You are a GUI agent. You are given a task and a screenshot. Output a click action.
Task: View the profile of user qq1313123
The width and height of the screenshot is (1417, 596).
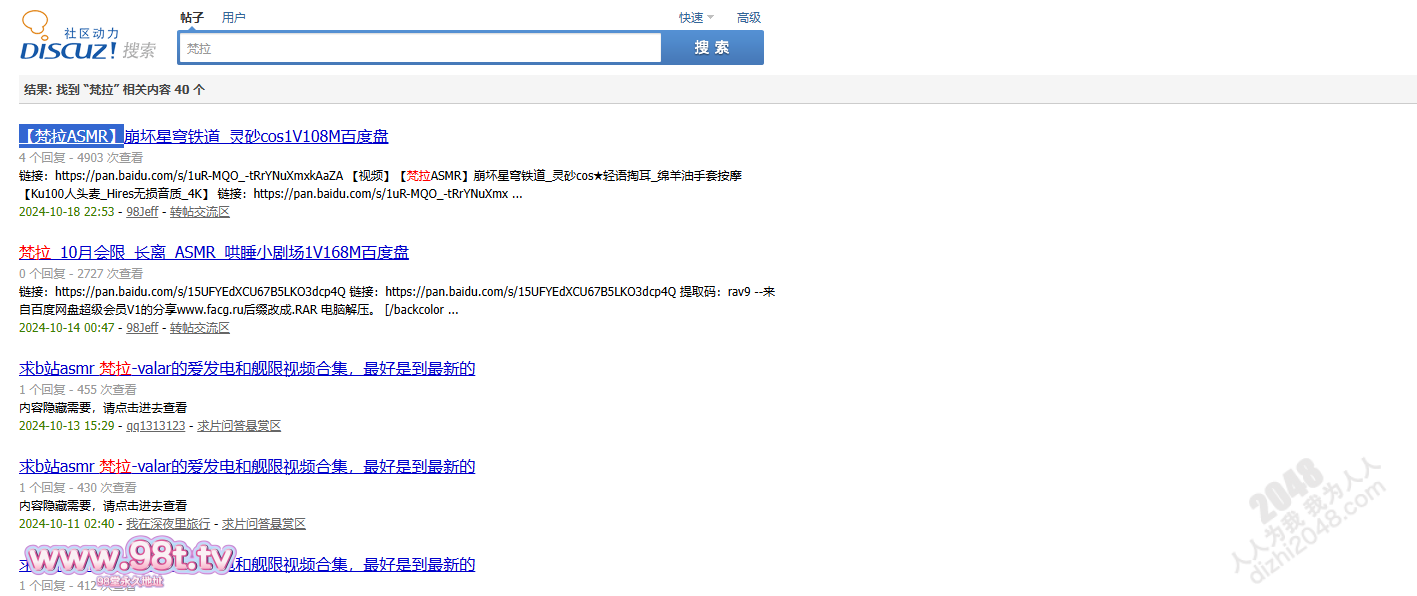coord(155,426)
